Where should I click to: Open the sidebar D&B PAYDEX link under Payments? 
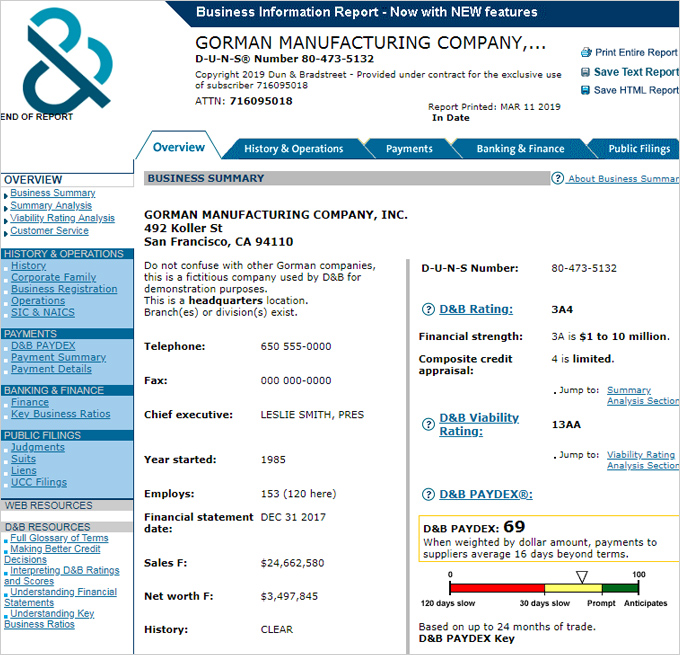tap(43, 346)
